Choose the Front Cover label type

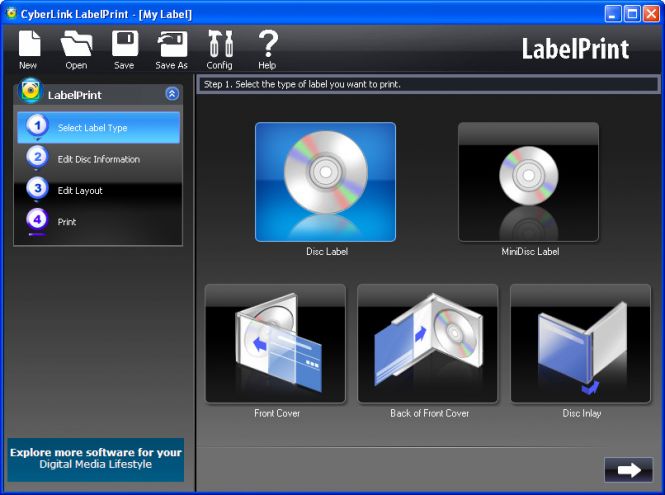[x=275, y=344]
